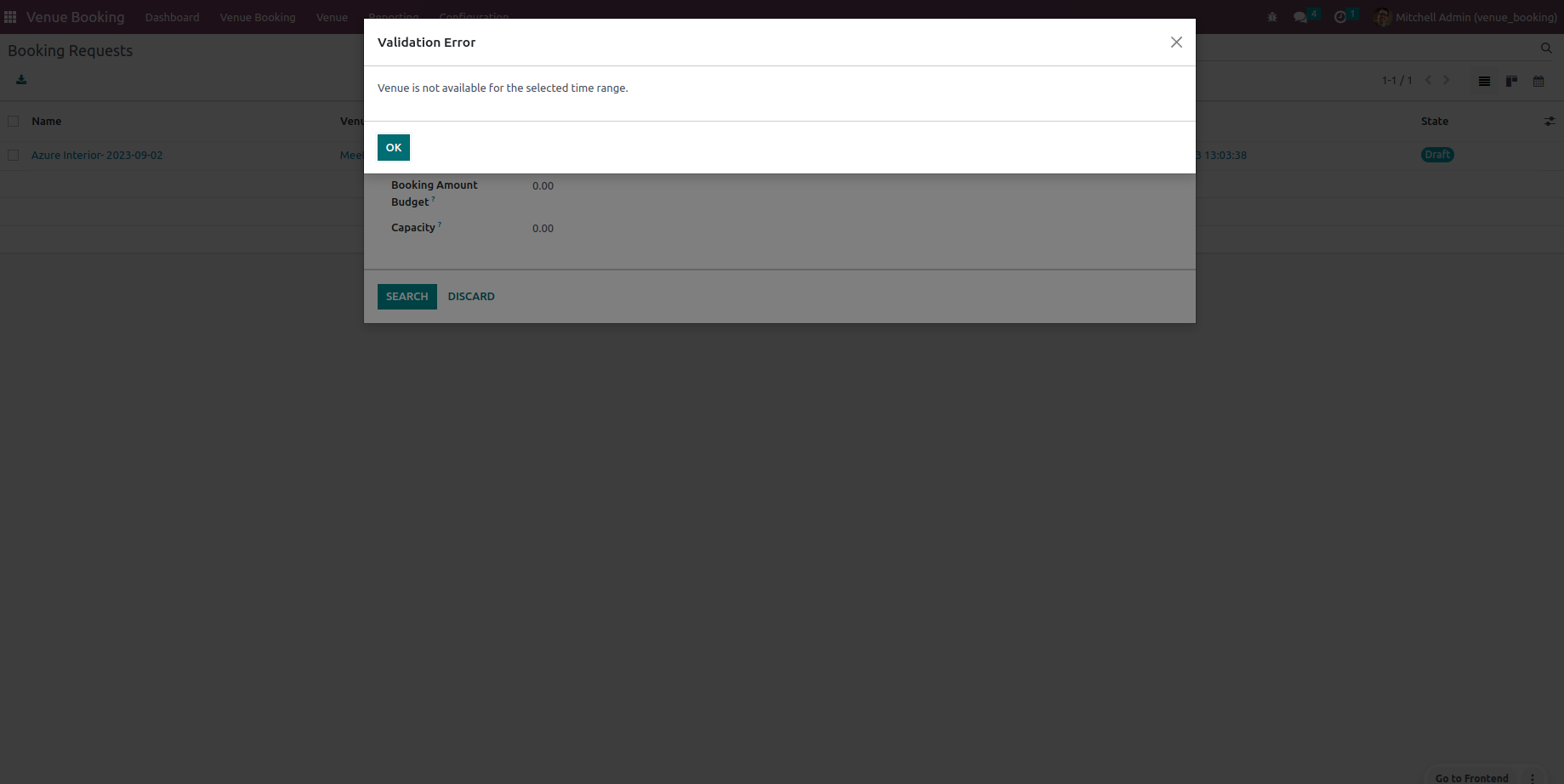
Task: Open Mitchell Admin user menu
Action: 1466,17
